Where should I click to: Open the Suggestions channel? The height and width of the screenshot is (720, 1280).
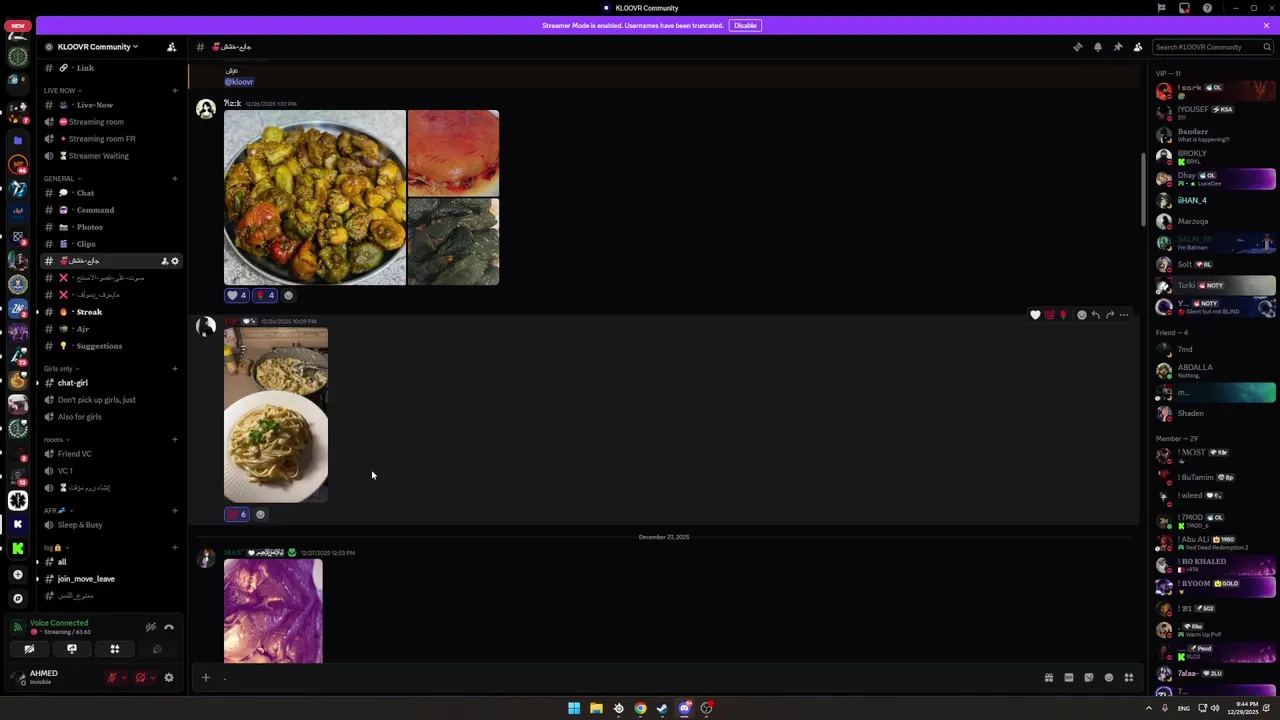110,346
